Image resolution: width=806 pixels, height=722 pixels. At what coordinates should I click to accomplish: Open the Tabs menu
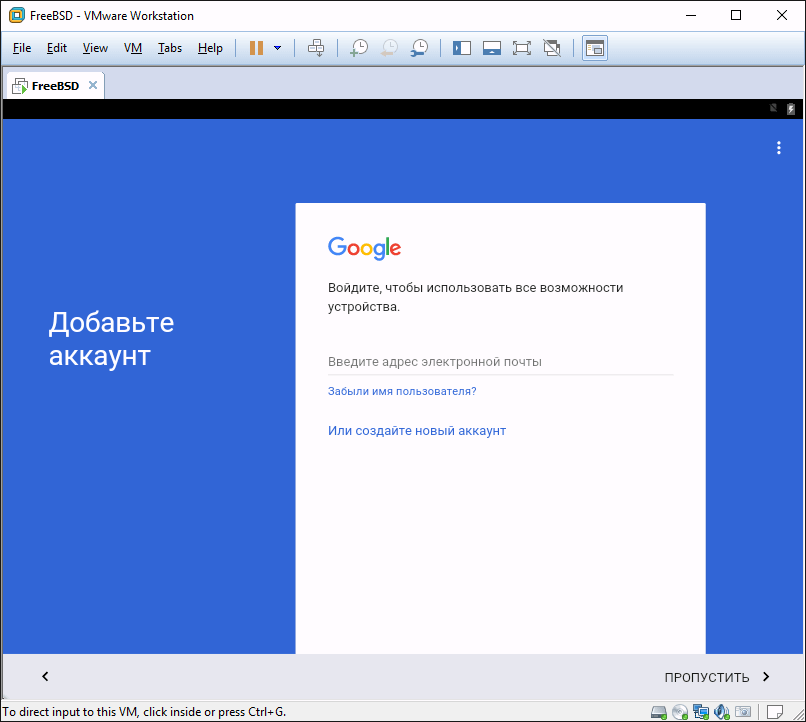coord(170,48)
